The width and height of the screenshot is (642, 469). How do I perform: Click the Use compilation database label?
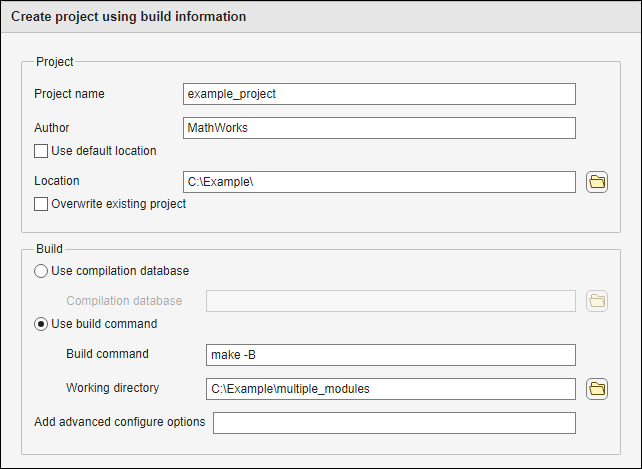[x=119, y=271]
